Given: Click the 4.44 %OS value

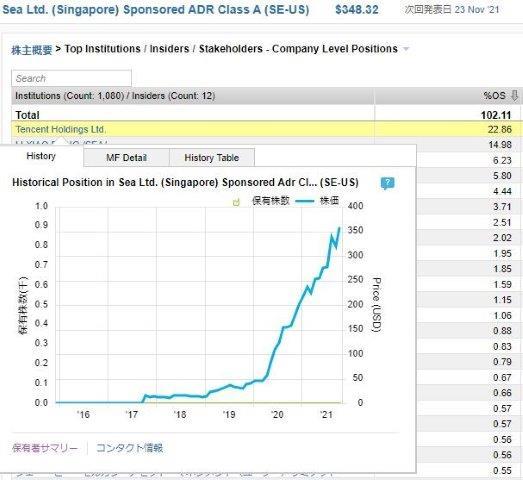Looking at the screenshot, I should point(502,191).
